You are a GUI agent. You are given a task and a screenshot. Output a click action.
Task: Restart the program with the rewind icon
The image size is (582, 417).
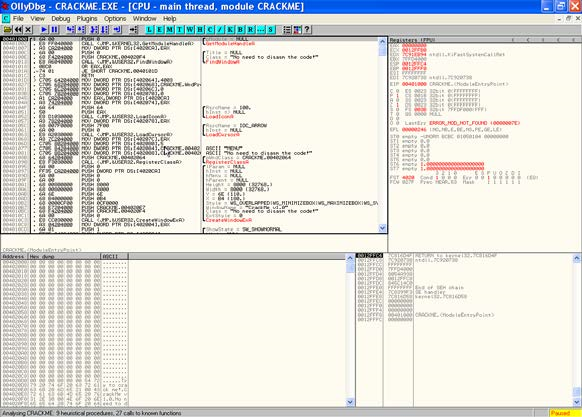click(x=18, y=30)
